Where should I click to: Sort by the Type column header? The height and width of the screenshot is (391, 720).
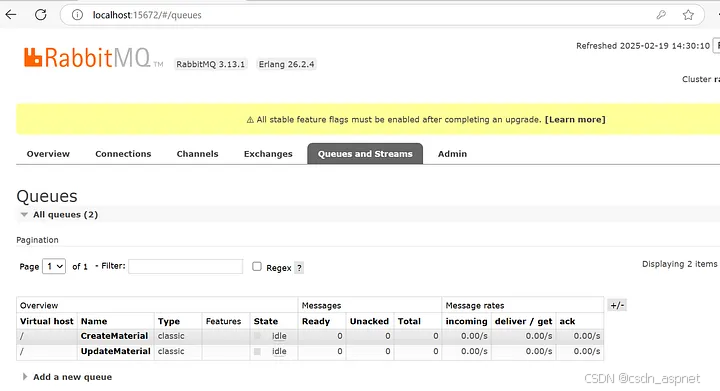(169, 321)
